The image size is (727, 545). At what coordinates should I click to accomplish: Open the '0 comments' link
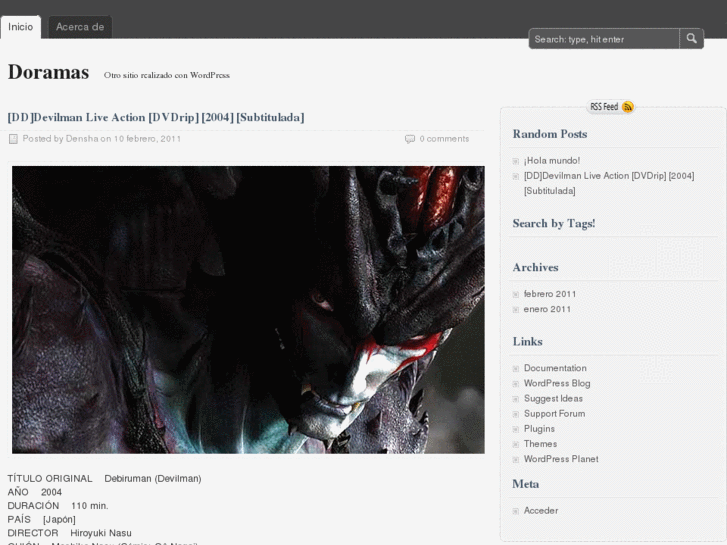[444, 139]
